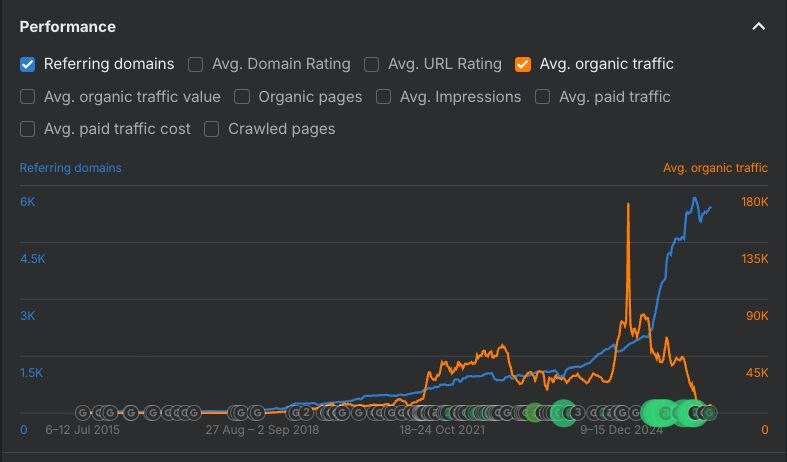The height and width of the screenshot is (462, 787).
Task: Enable Avg. URL Rating checkbox
Action: pos(371,64)
